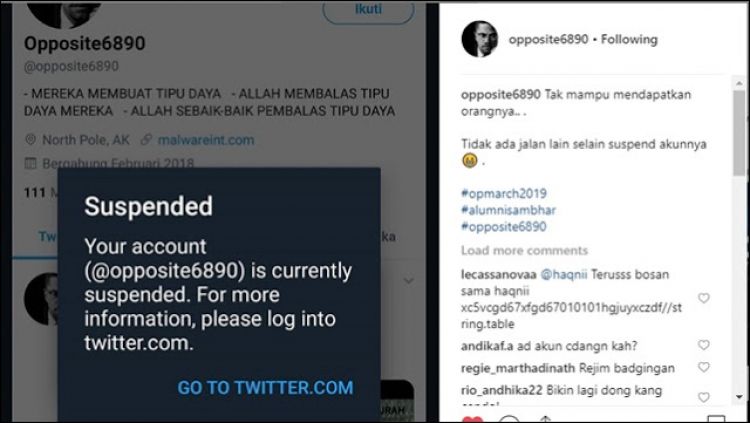
Task: Open the comment bubble icon under post
Action: coord(508,419)
